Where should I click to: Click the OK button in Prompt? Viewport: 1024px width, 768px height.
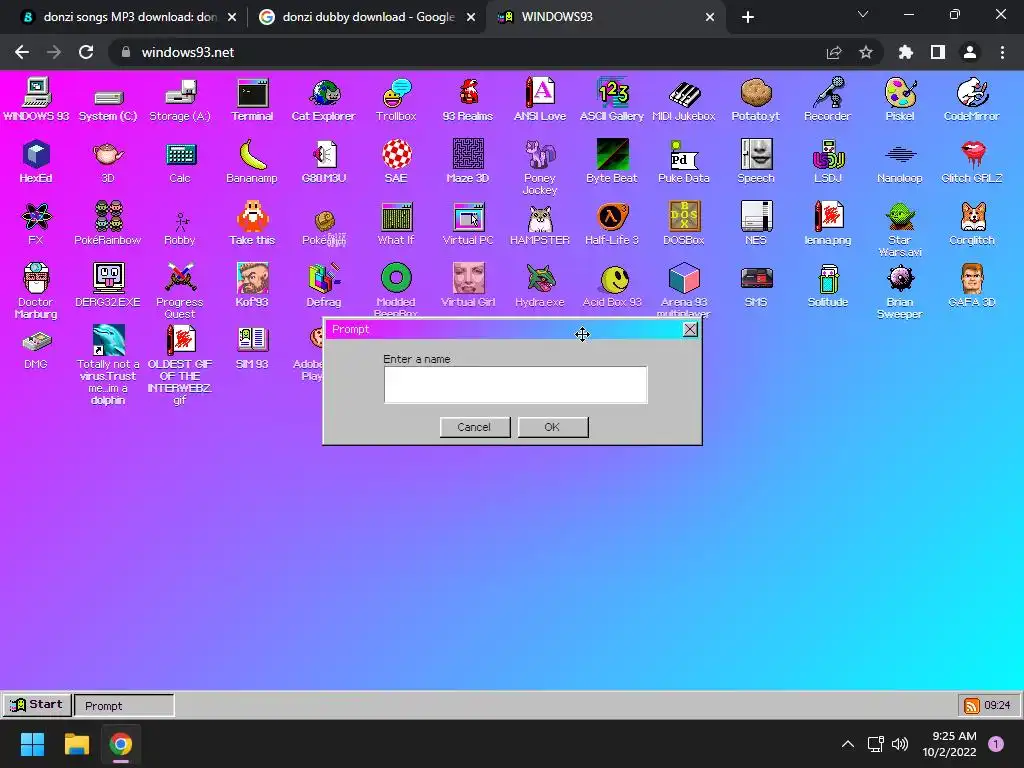[x=552, y=427]
